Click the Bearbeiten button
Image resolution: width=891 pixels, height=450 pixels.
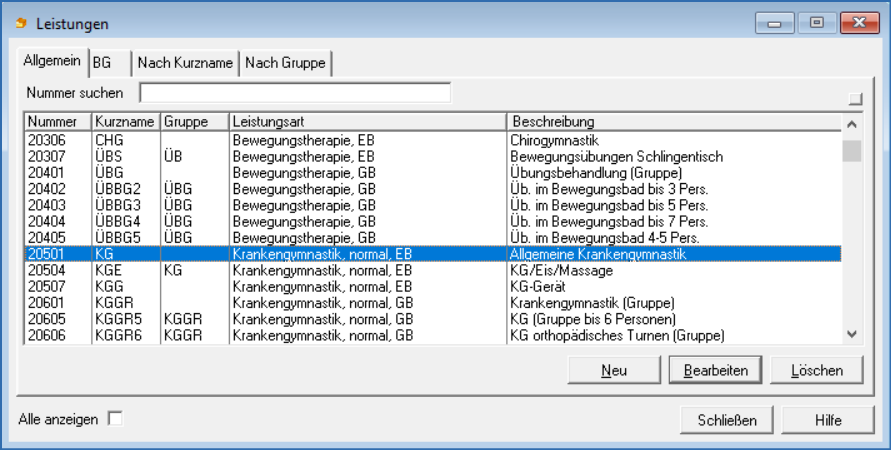point(715,370)
